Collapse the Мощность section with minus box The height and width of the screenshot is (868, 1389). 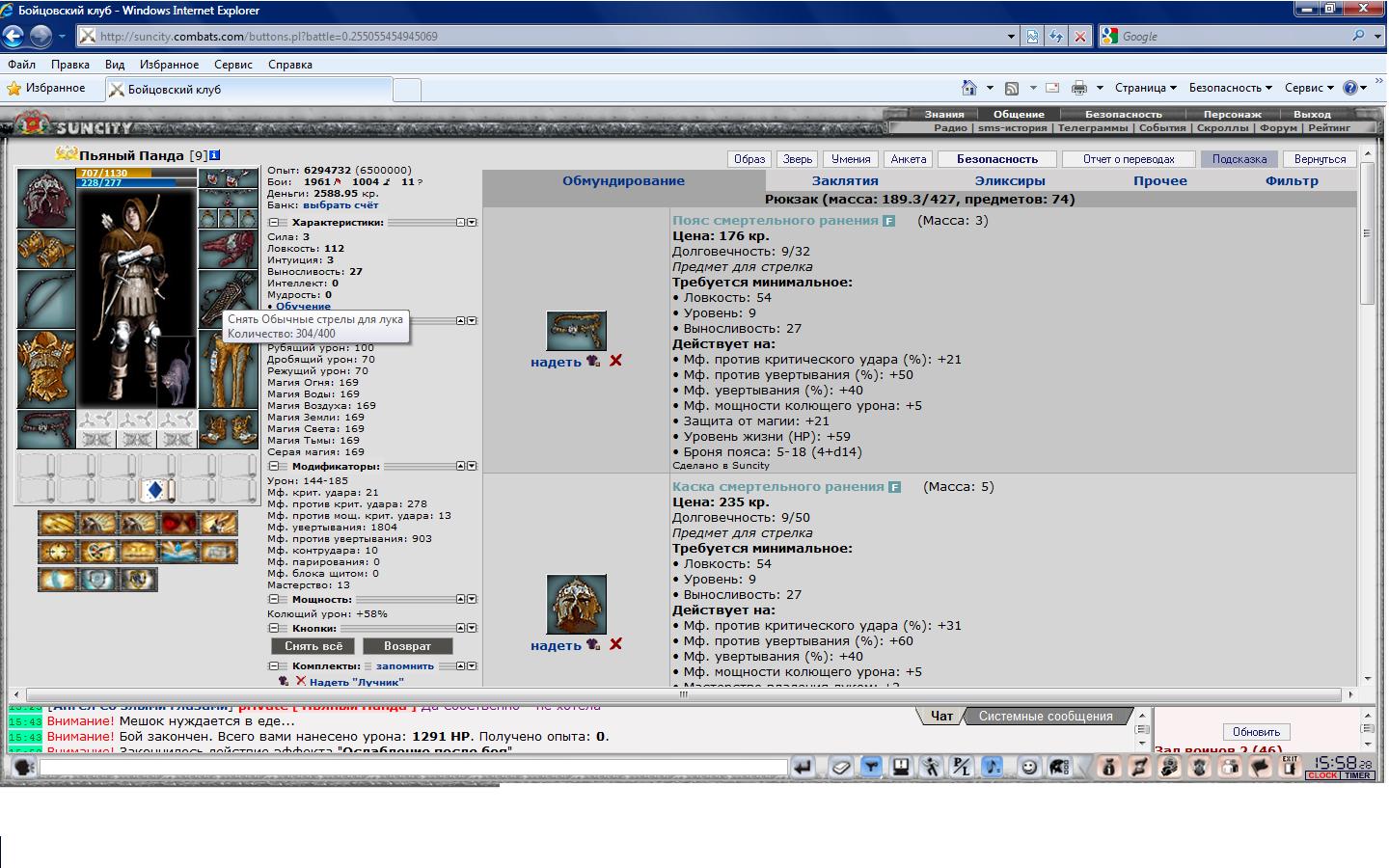click(274, 599)
